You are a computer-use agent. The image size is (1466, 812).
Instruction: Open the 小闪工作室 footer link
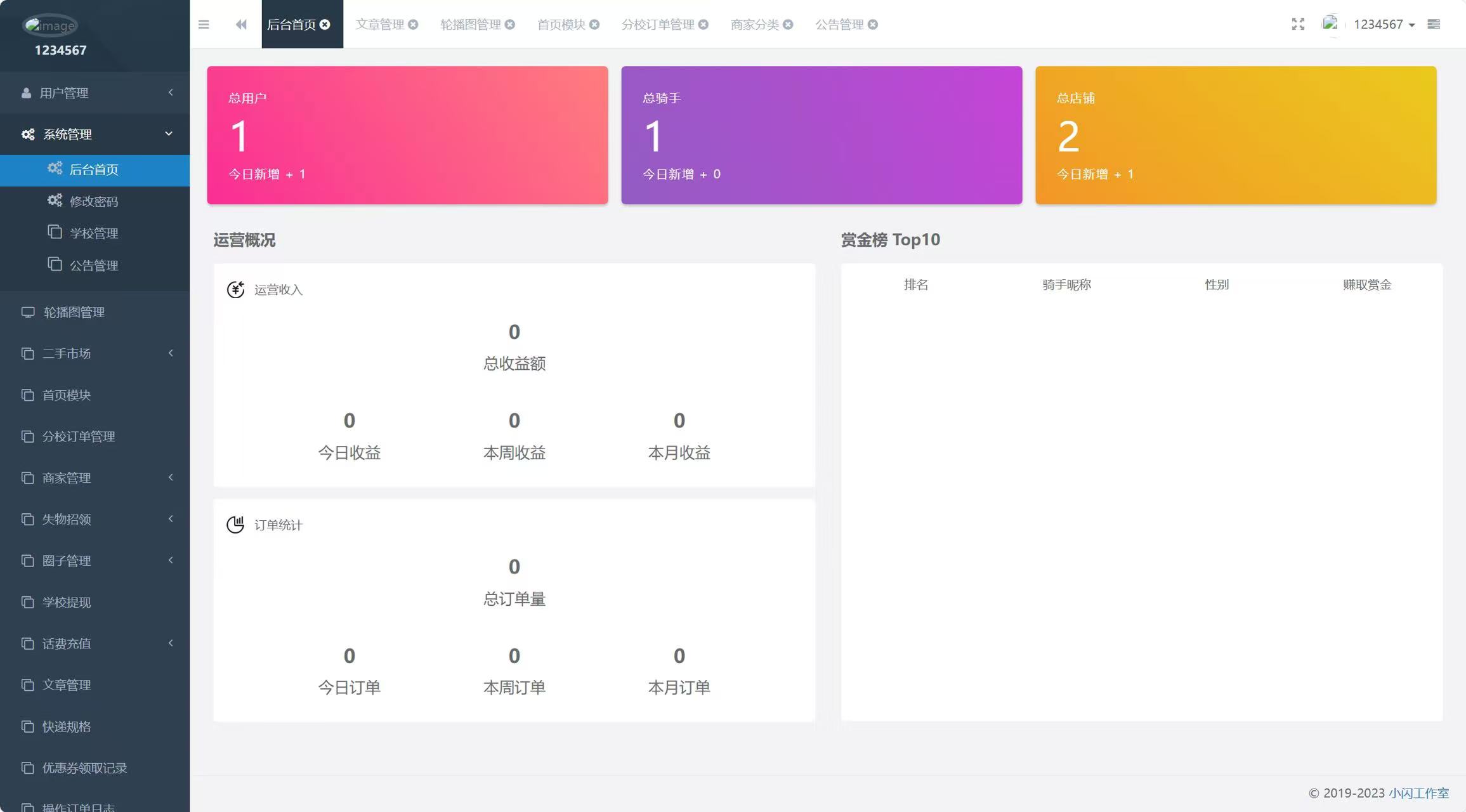(1418, 793)
